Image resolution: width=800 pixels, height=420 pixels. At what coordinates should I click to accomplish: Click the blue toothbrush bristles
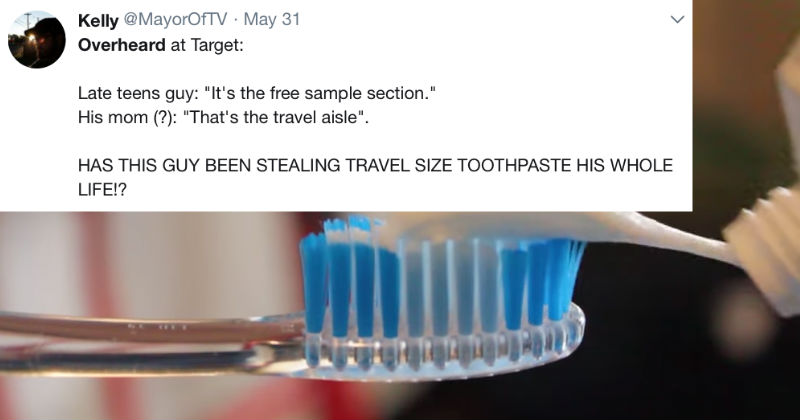coord(439,286)
